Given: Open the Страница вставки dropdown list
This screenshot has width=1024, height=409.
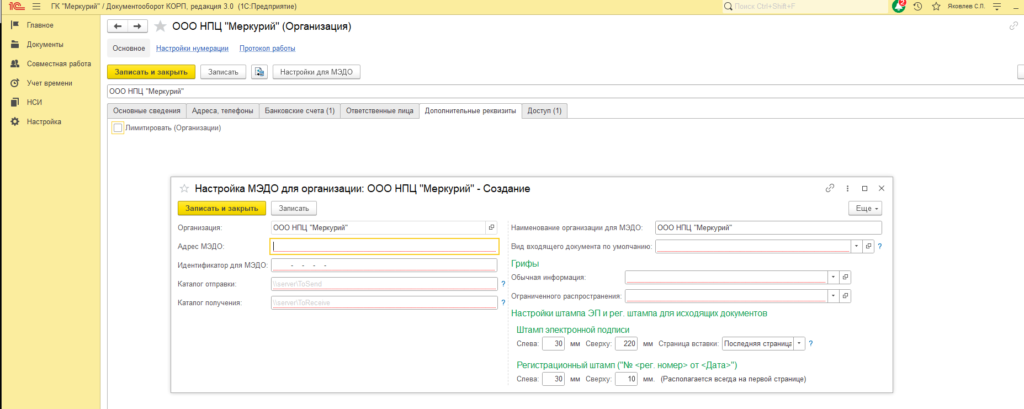Looking at the screenshot, I should point(799,344).
